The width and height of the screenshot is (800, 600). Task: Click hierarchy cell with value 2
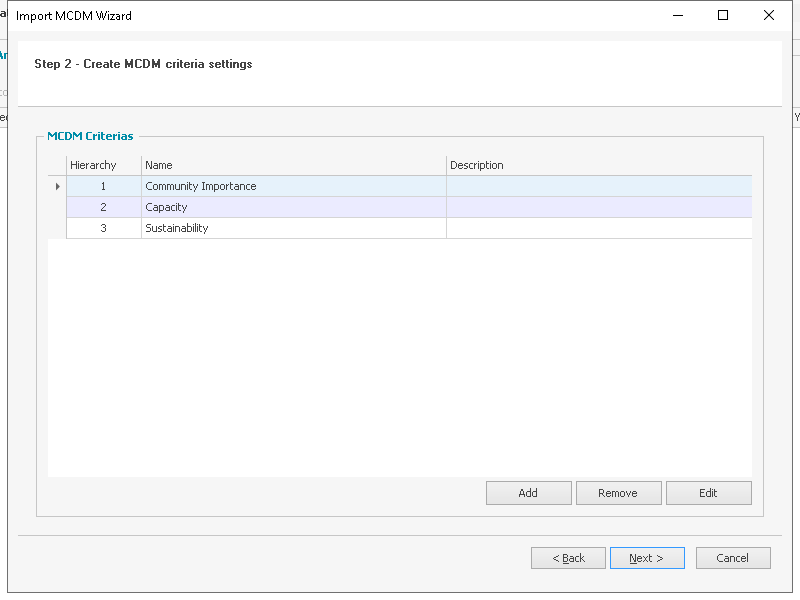[x=104, y=207]
